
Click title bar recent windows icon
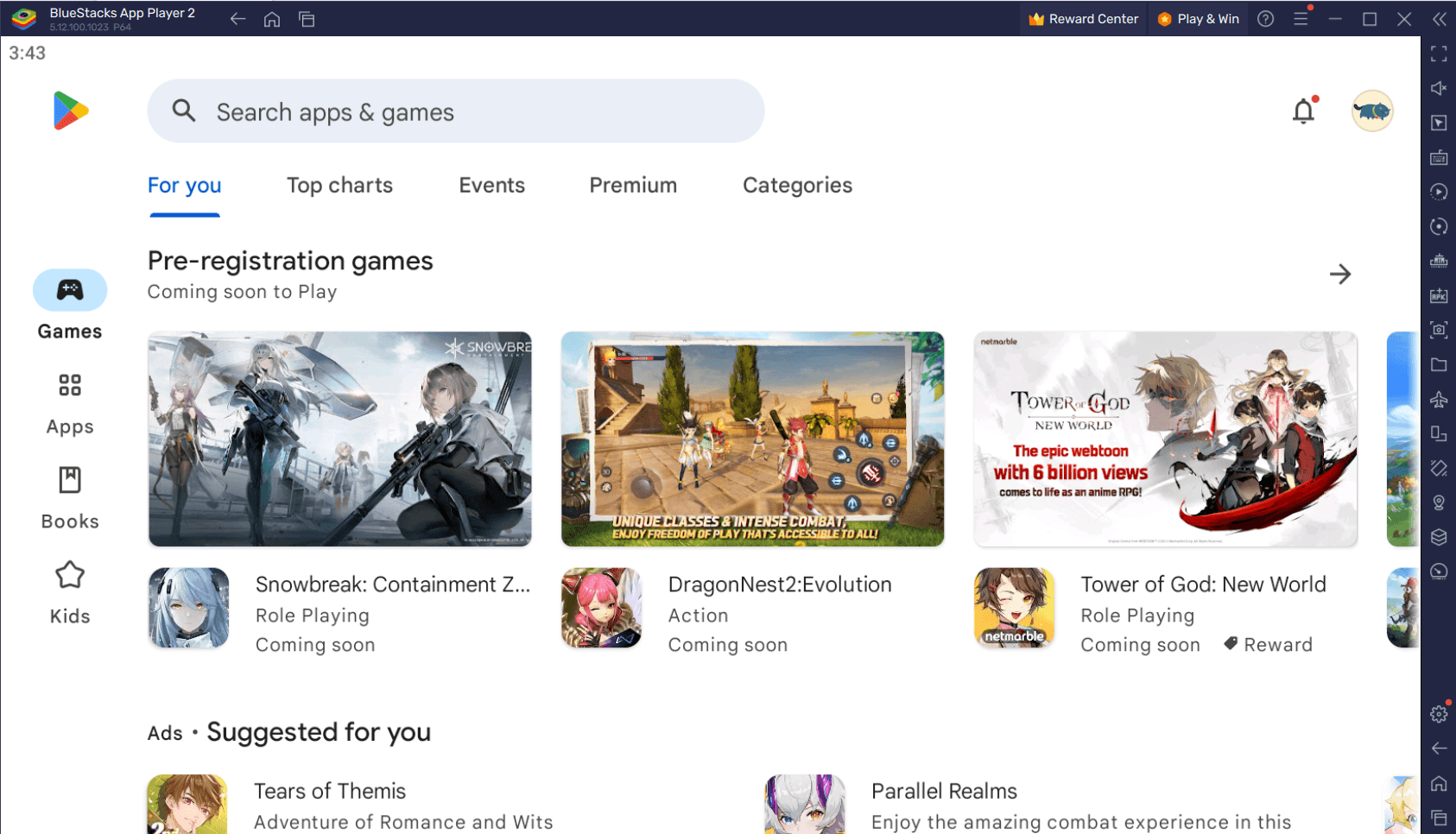[x=307, y=19]
